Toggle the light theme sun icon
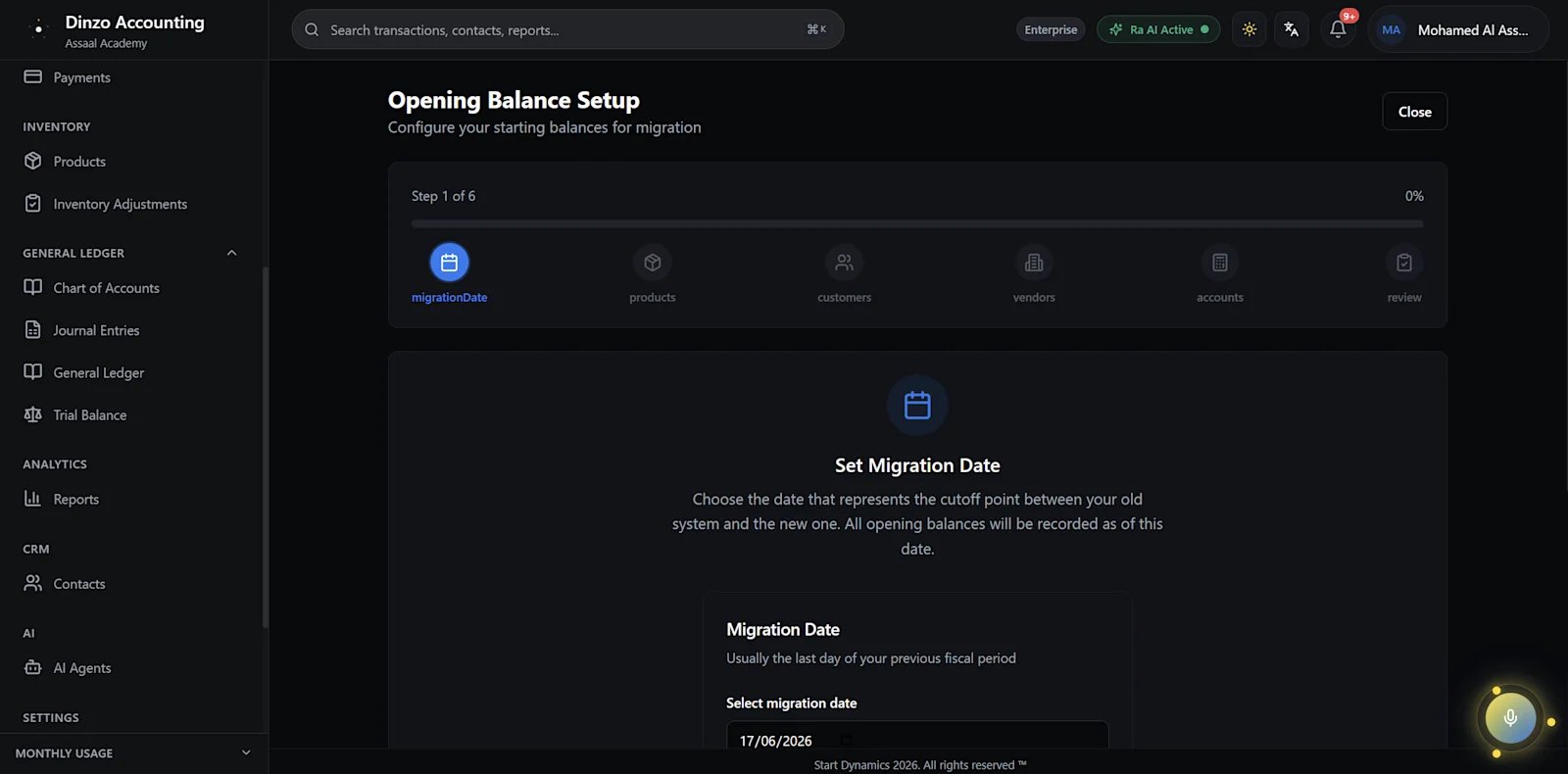Image resolution: width=1568 pixels, height=774 pixels. (1249, 29)
